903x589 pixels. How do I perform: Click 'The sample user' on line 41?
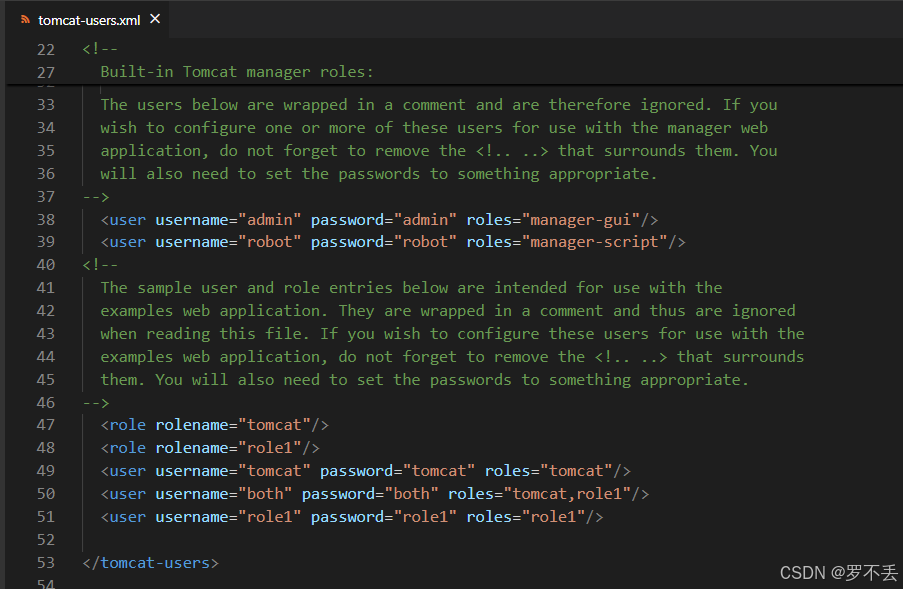169,288
